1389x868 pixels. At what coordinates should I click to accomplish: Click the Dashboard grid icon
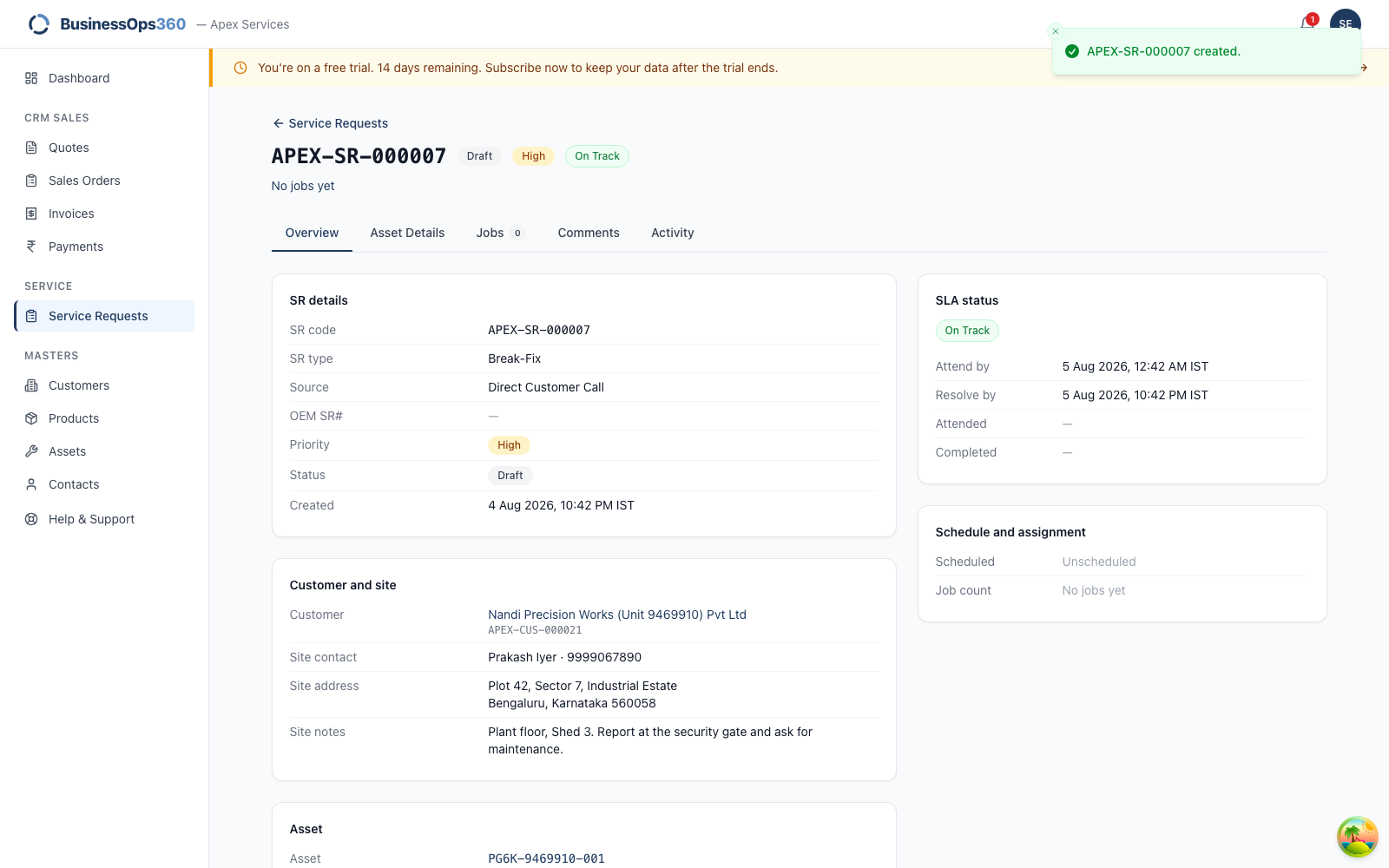(x=31, y=78)
